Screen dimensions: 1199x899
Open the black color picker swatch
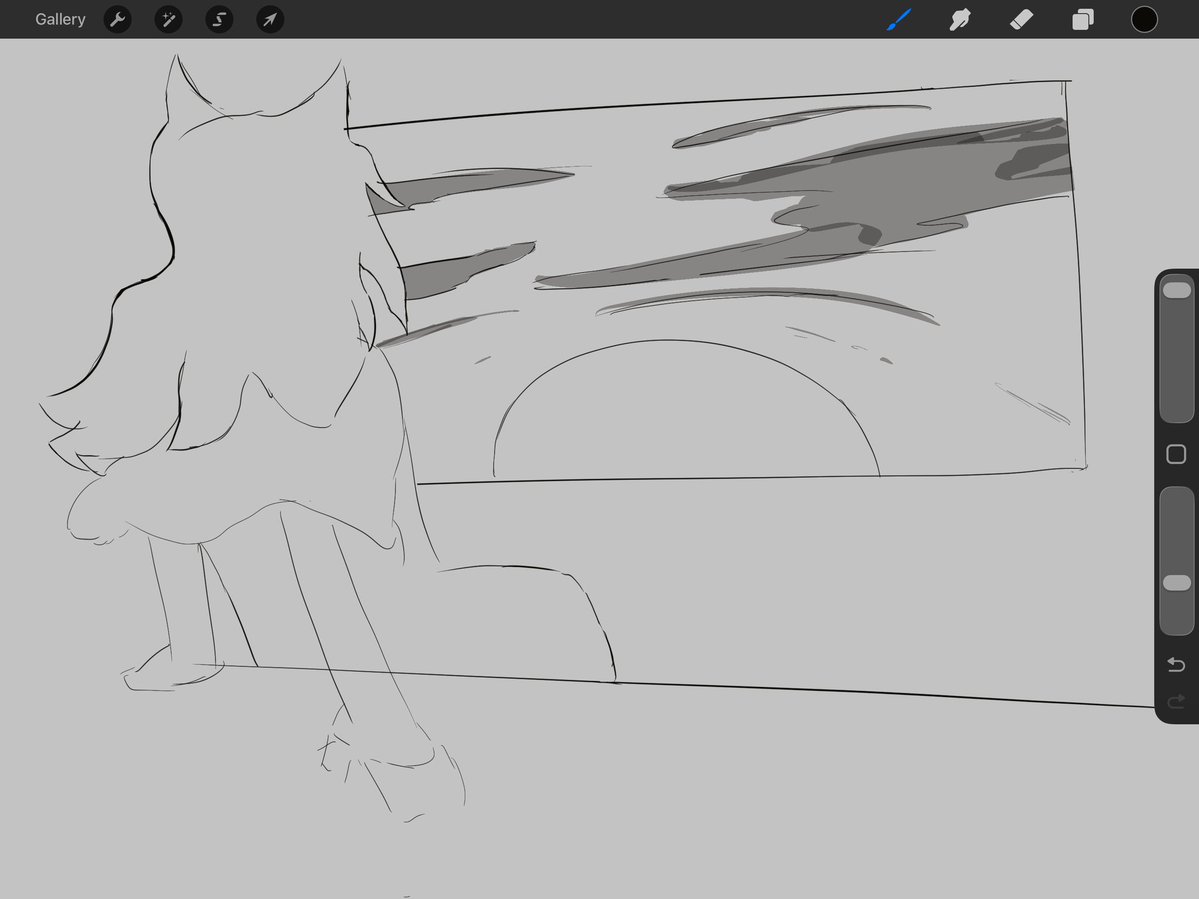pos(1144,19)
